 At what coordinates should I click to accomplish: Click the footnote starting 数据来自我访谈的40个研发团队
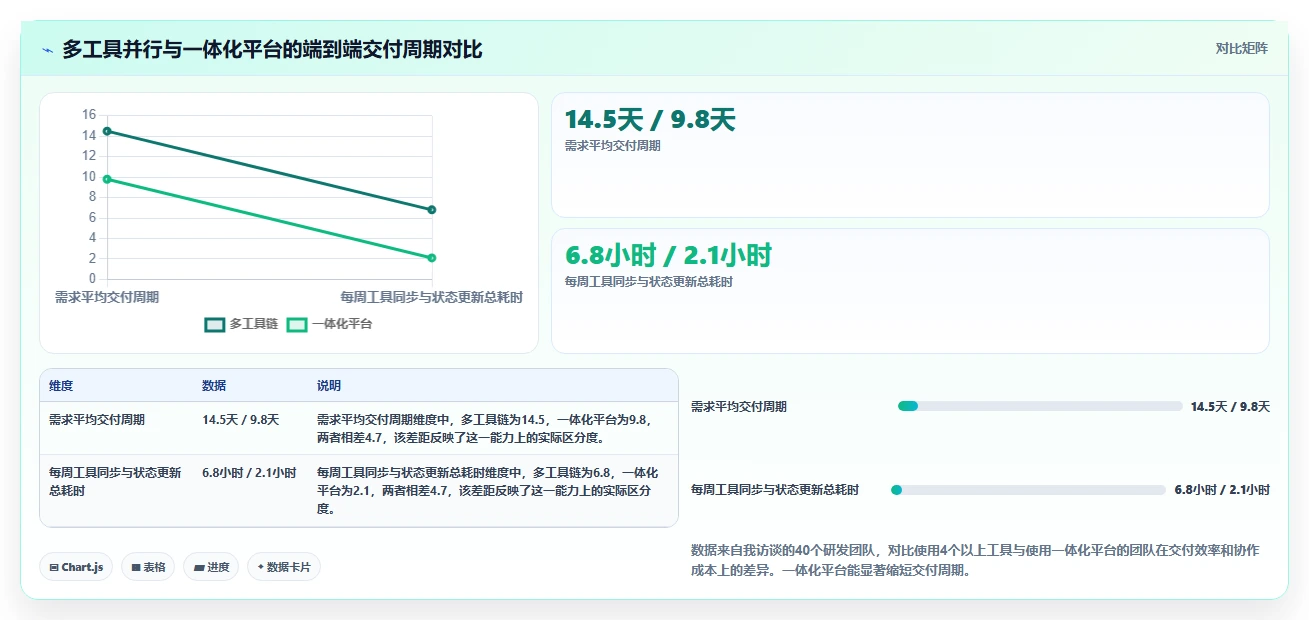pos(975,561)
